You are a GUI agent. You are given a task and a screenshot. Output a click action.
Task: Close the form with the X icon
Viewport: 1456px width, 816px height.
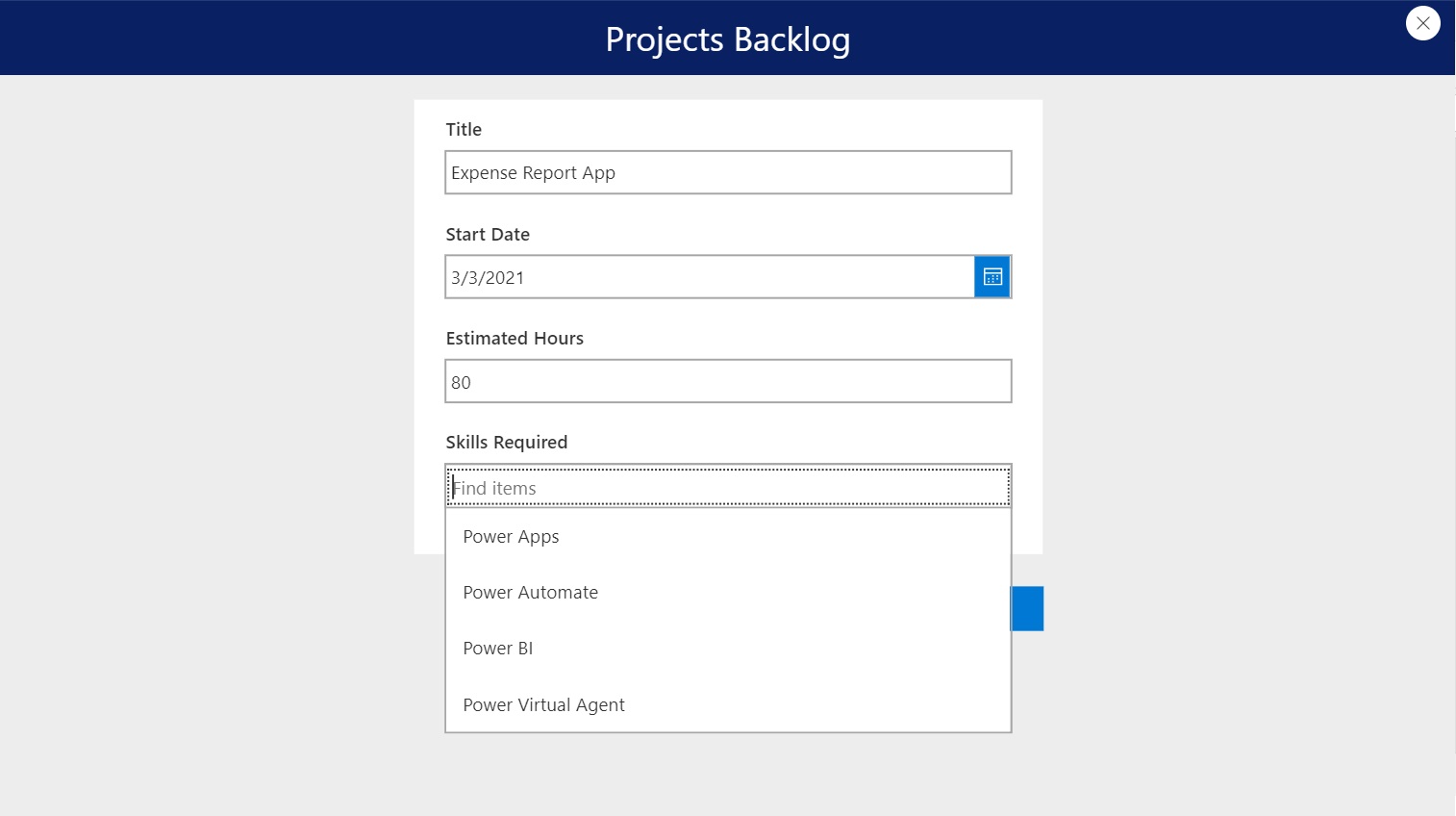1422,23
